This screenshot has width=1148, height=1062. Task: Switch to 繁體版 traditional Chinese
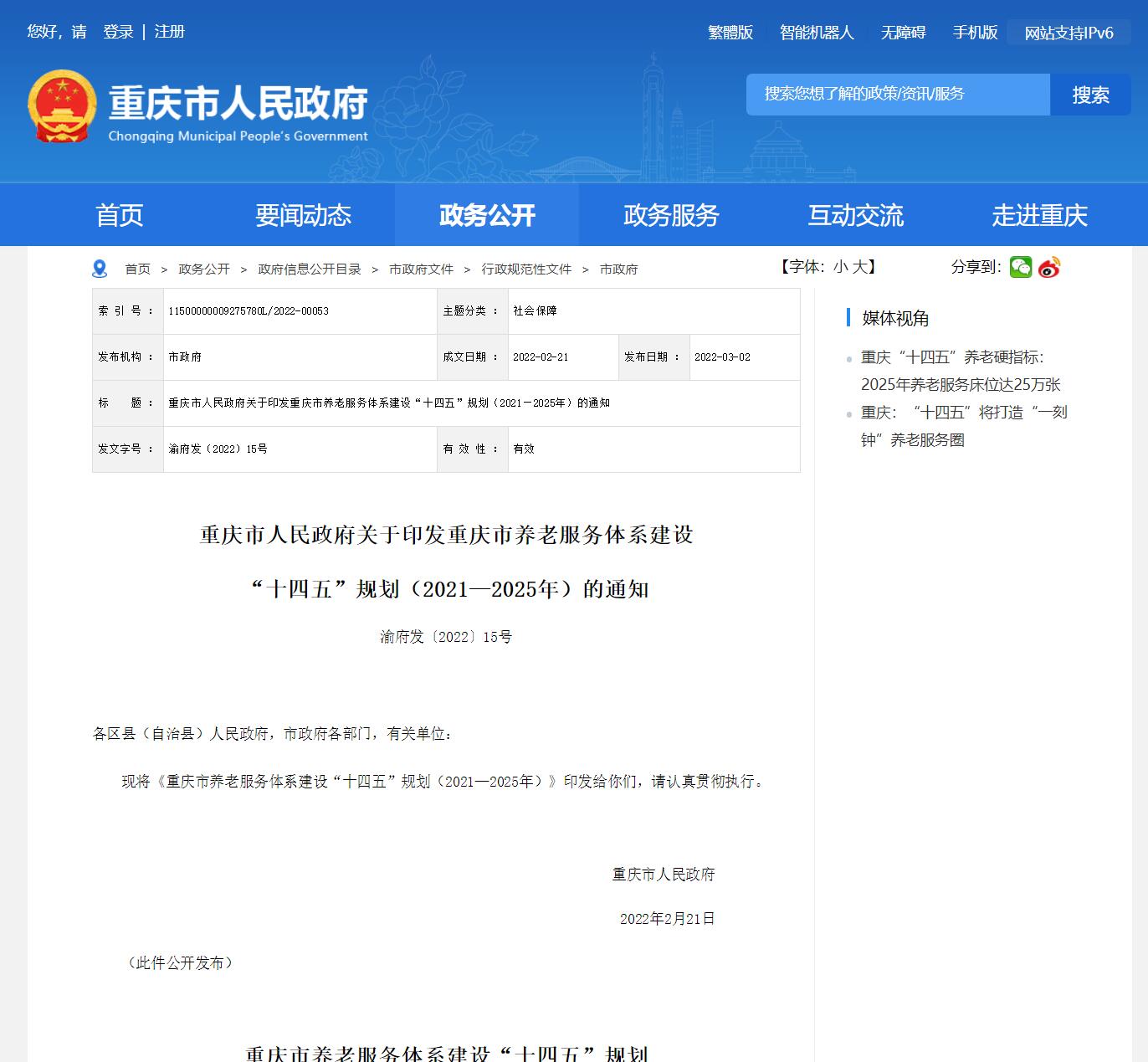730,32
